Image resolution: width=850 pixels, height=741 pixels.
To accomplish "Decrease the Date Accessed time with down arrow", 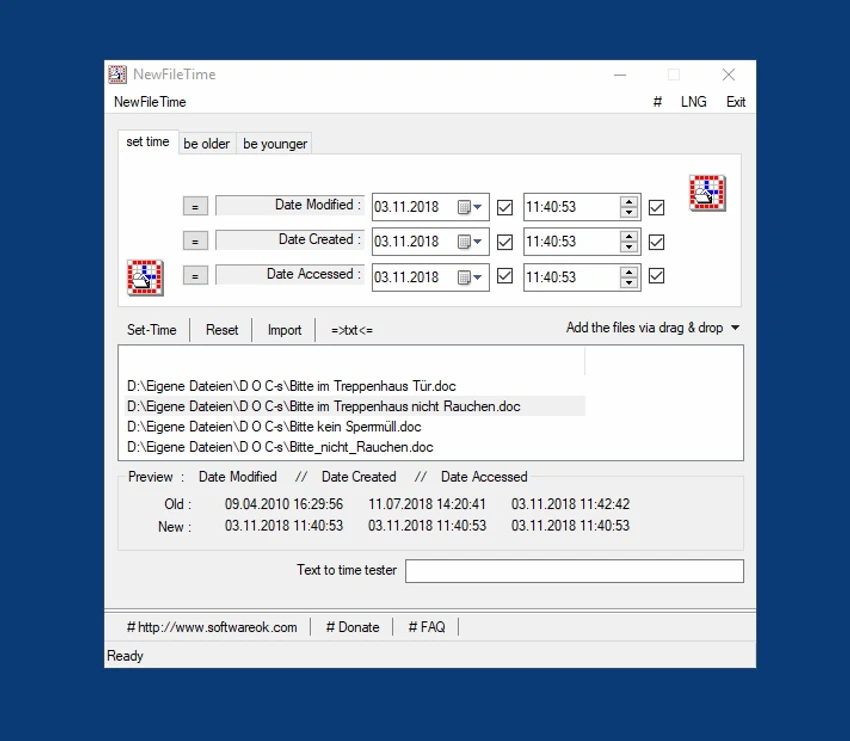I will [x=629, y=283].
